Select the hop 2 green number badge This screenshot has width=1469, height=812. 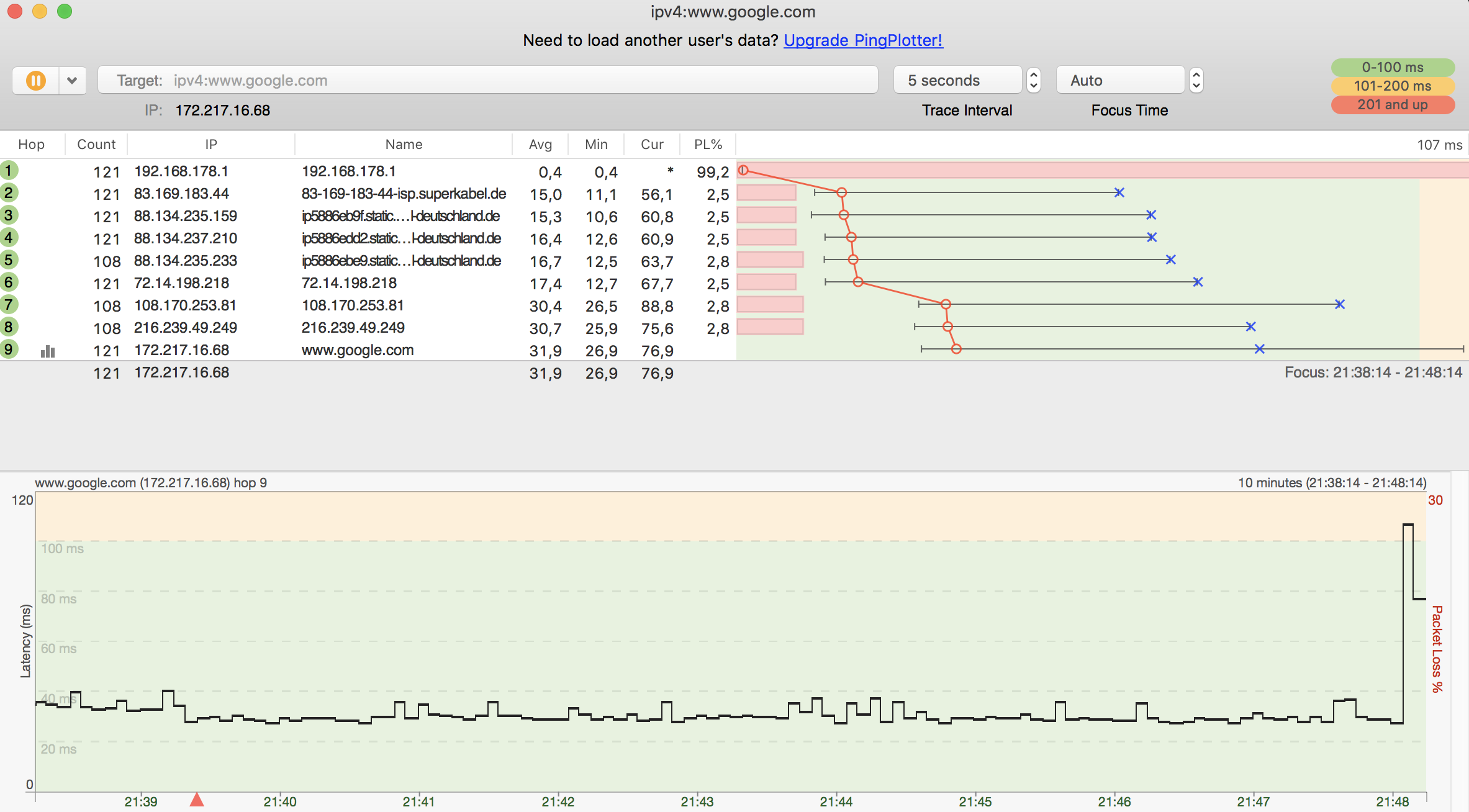pyautogui.click(x=9, y=192)
